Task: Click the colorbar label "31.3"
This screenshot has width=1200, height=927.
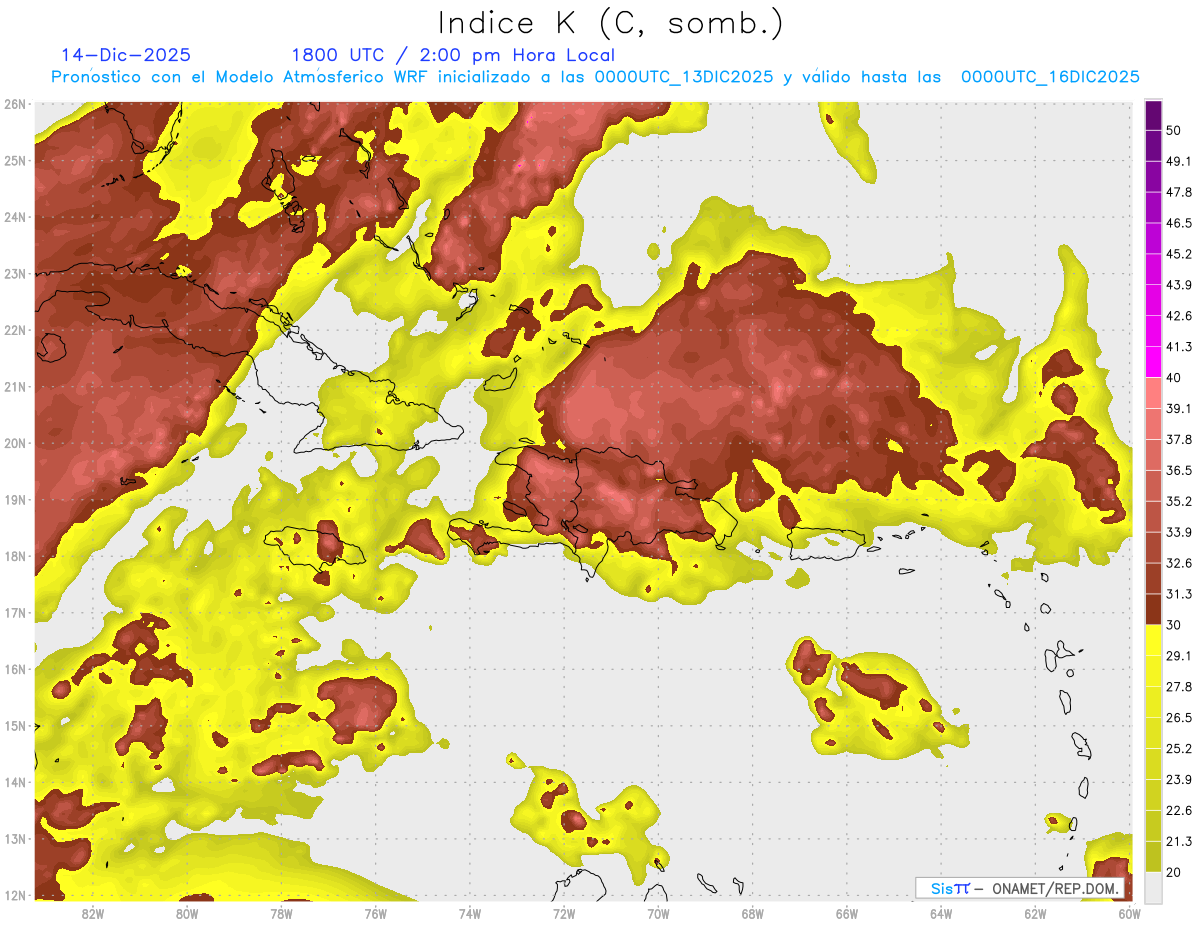Action: pyautogui.click(x=1178, y=594)
